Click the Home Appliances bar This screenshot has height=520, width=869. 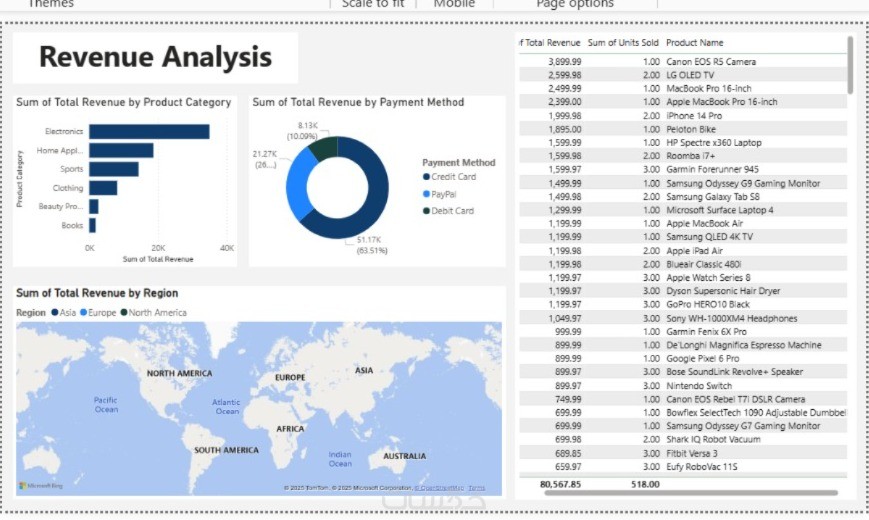point(121,150)
